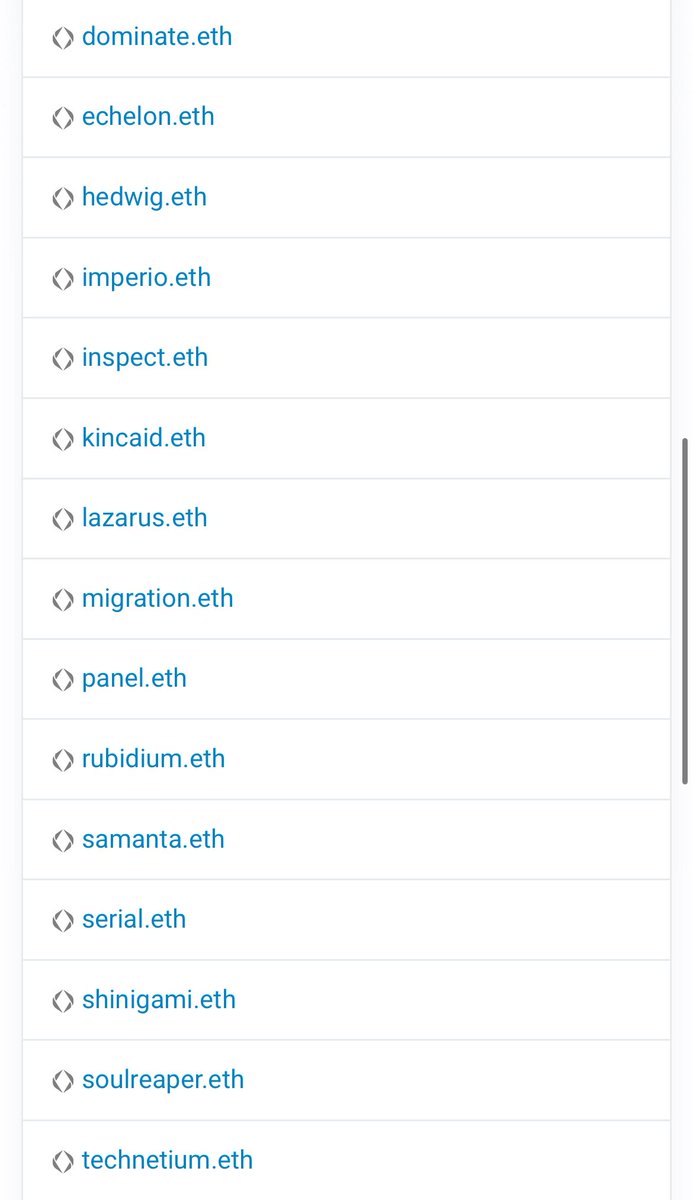Viewport: 693px width, 1200px height.
Task: Click the ENS icon next to rubidium.eth
Action: [x=63, y=760]
